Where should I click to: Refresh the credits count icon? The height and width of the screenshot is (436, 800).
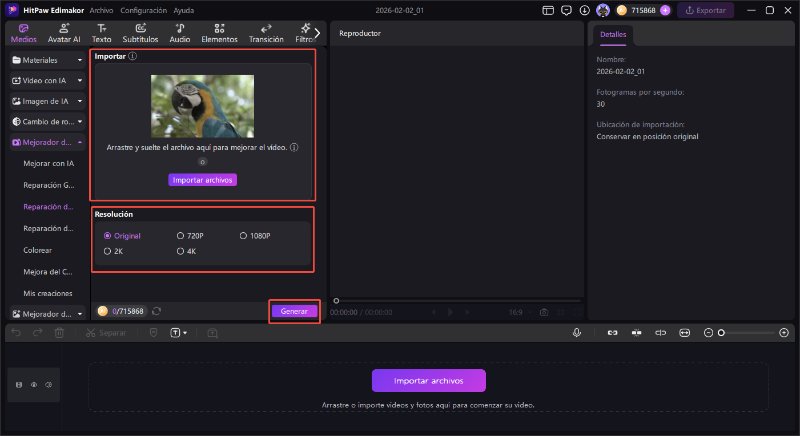point(157,311)
